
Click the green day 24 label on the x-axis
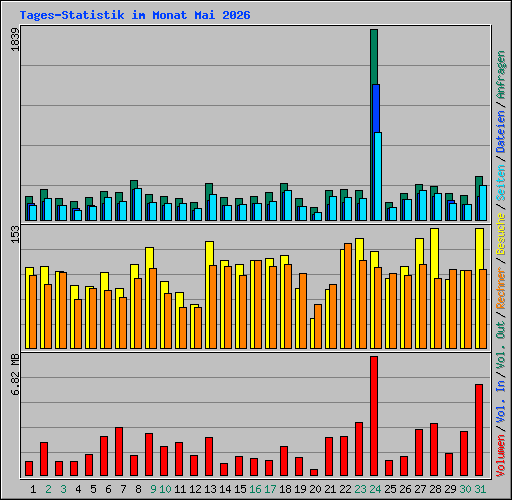pos(375,489)
